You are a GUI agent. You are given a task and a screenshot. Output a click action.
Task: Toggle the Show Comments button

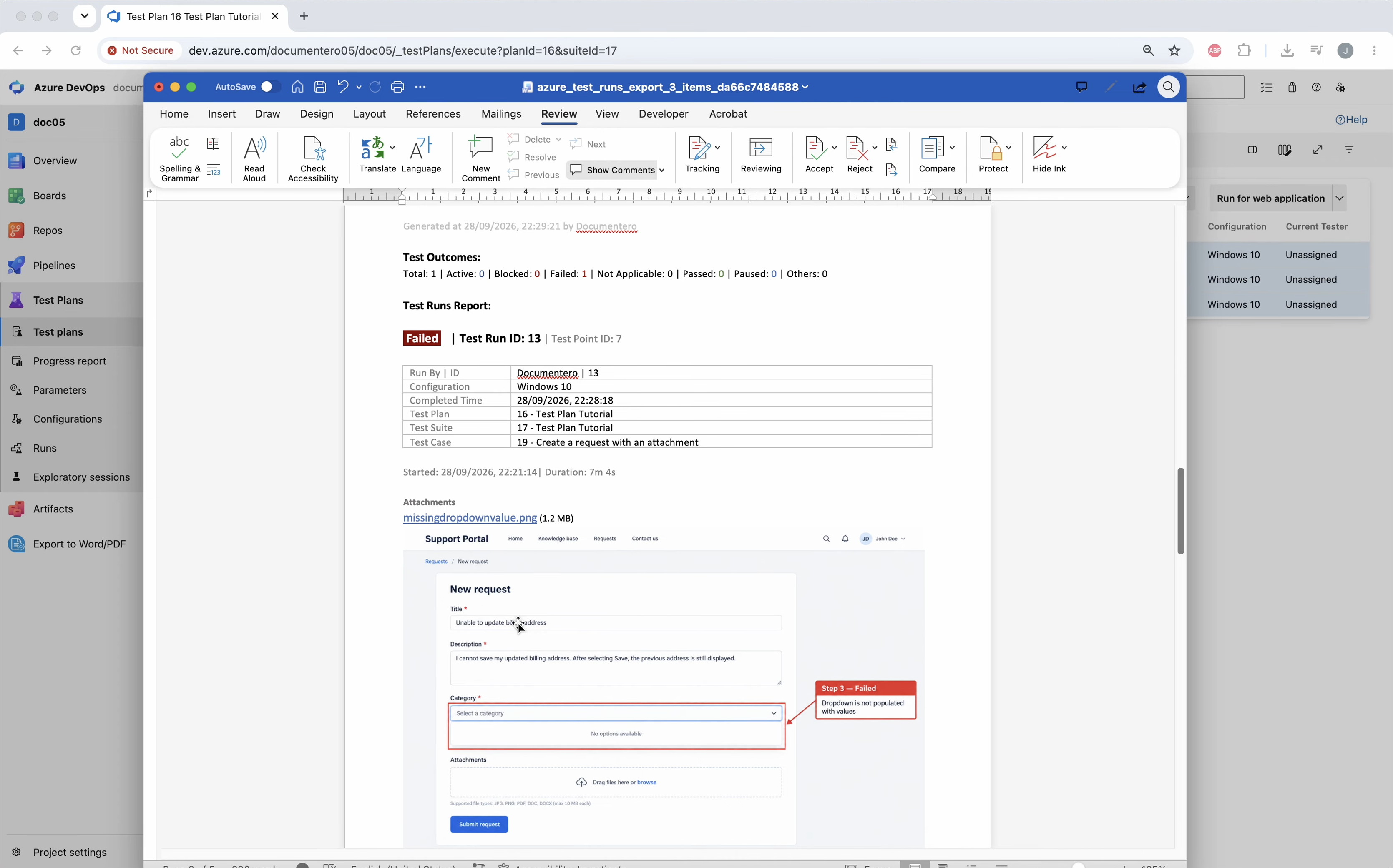click(612, 170)
